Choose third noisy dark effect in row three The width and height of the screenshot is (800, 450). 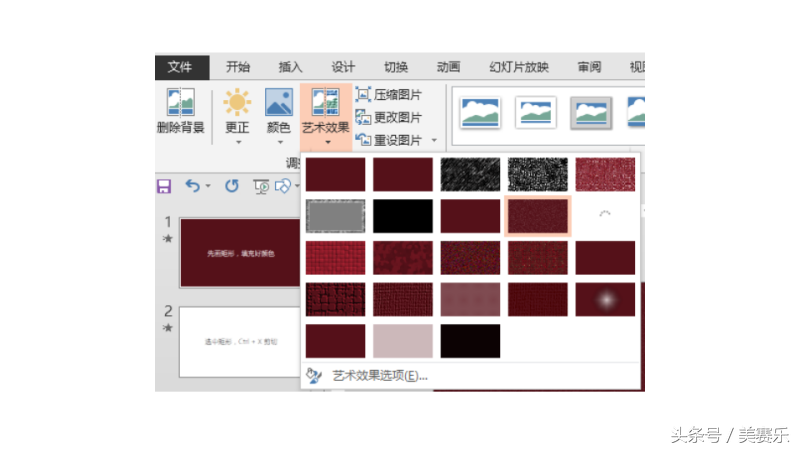coord(470,258)
